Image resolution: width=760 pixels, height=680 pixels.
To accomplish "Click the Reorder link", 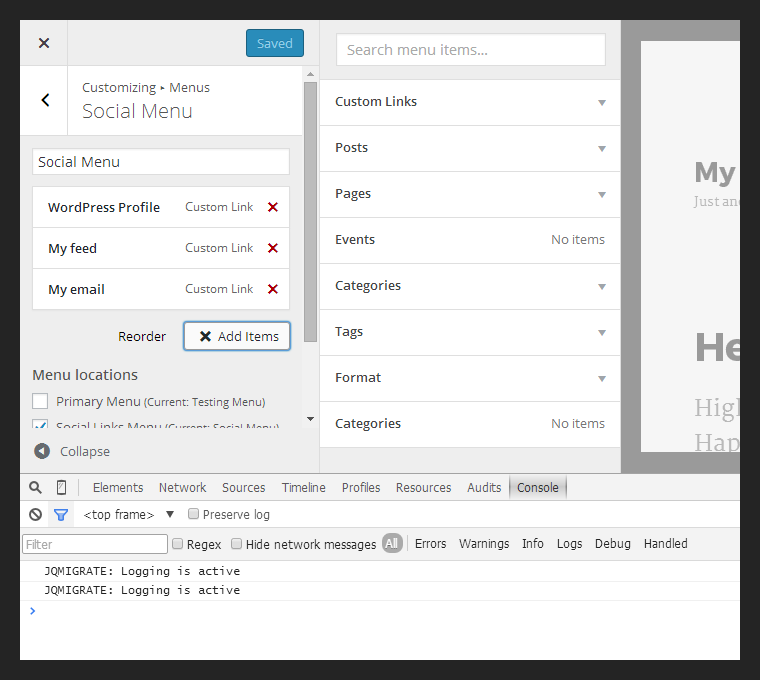I will coord(142,336).
